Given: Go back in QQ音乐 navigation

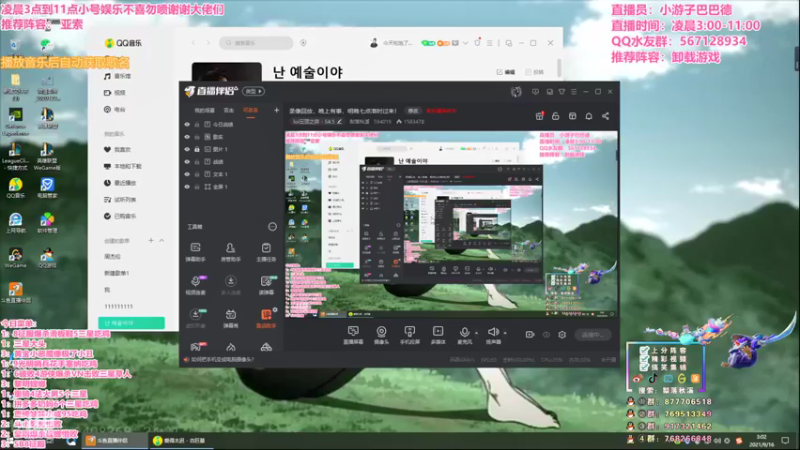Looking at the screenshot, I should pos(193,43).
